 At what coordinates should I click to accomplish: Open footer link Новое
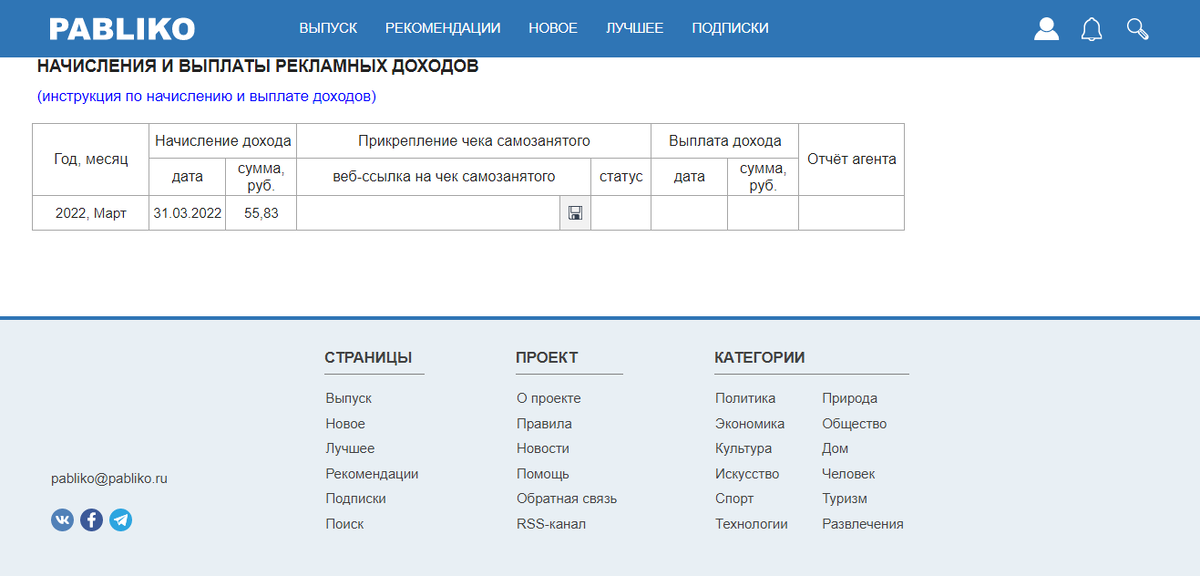345,424
